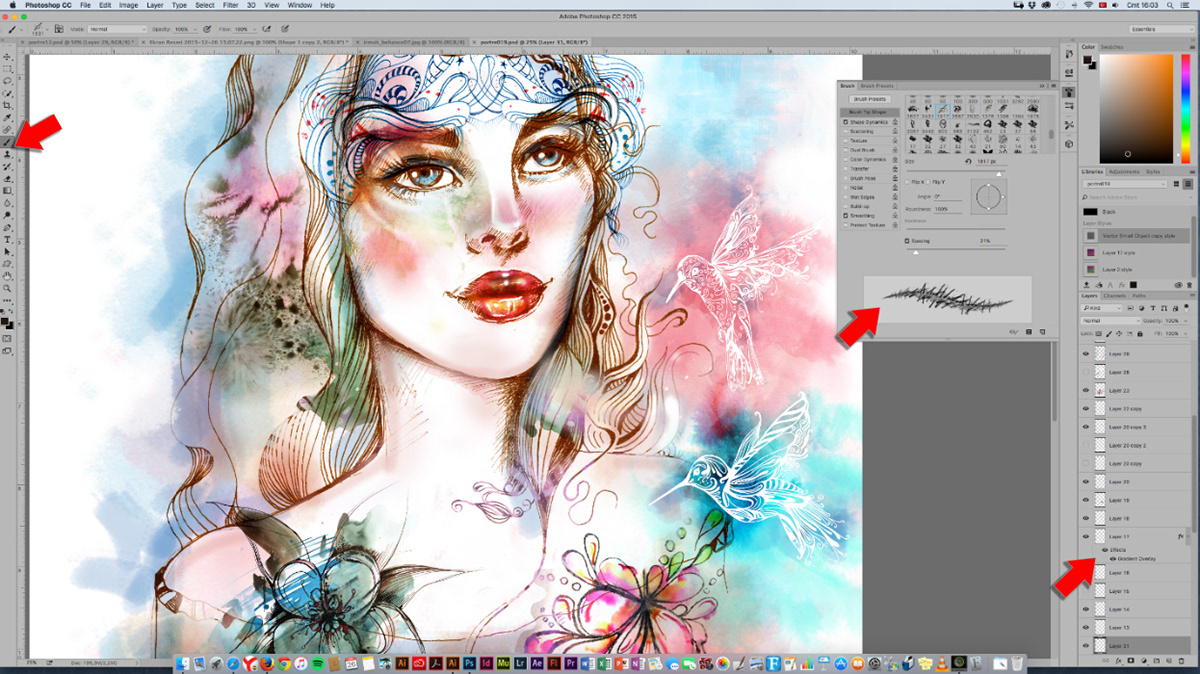Image resolution: width=1200 pixels, height=674 pixels.
Task: Select the Brush tool in toolbox
Action: [8, 142]
